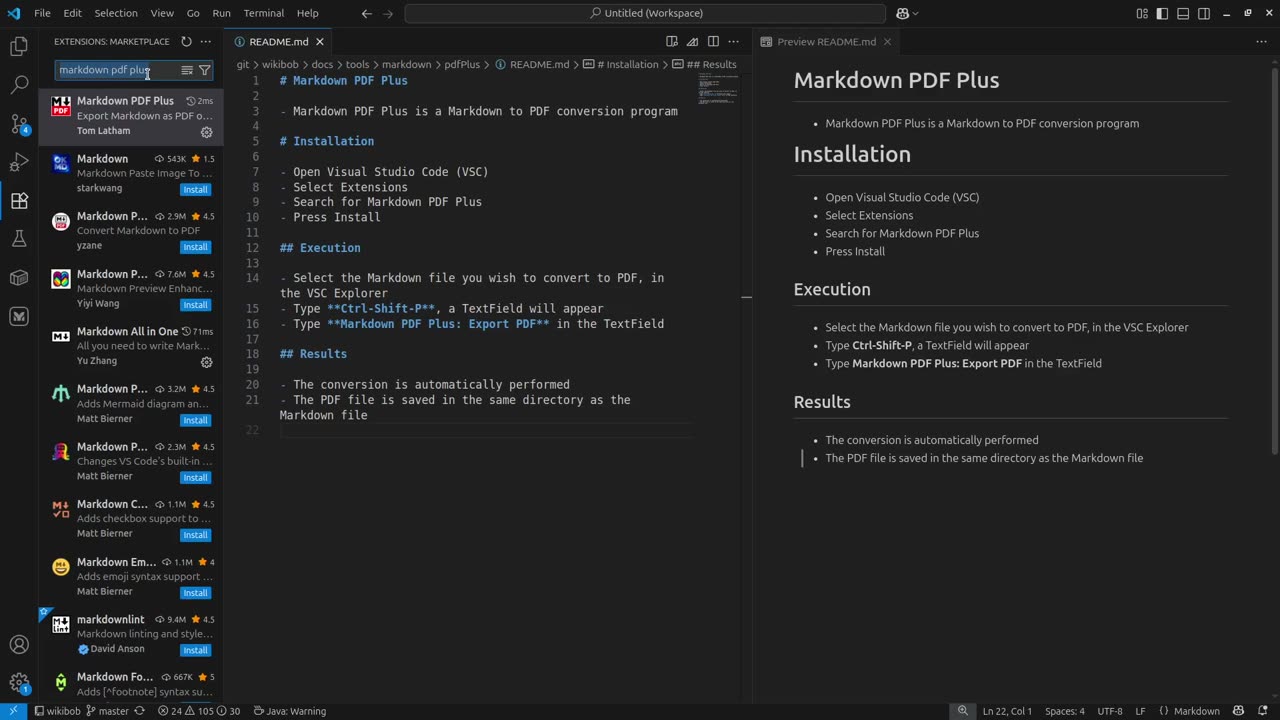Open preview to the side from the editor toolbar

click(672, 42)
